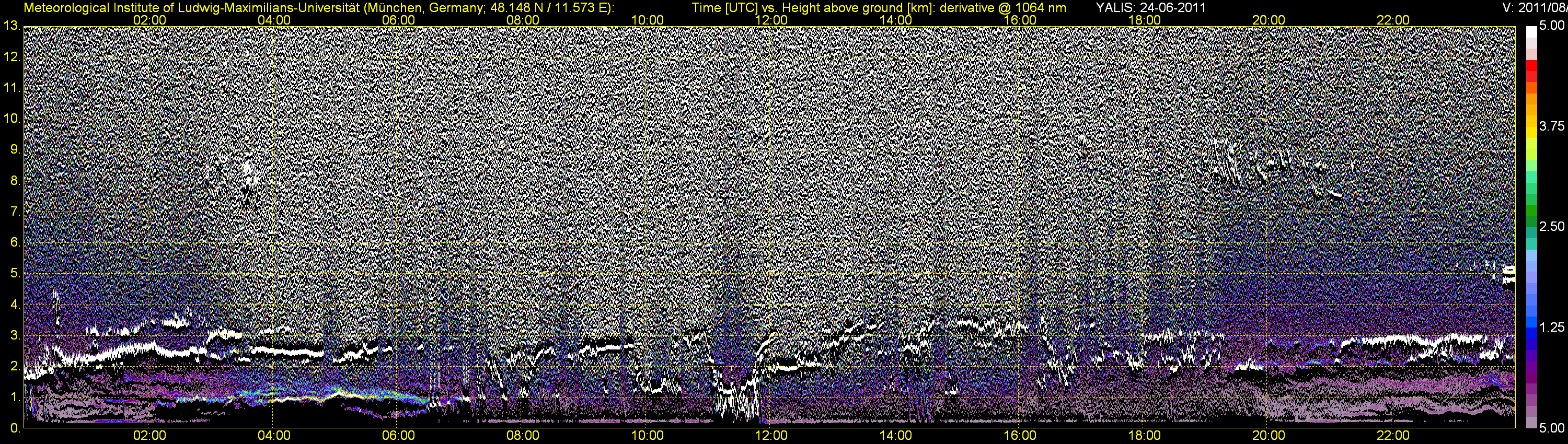The height and width of the screenshot is (444, 1568).
Task: Select '06:00' on the lower time axis
Action: (399, 436)
